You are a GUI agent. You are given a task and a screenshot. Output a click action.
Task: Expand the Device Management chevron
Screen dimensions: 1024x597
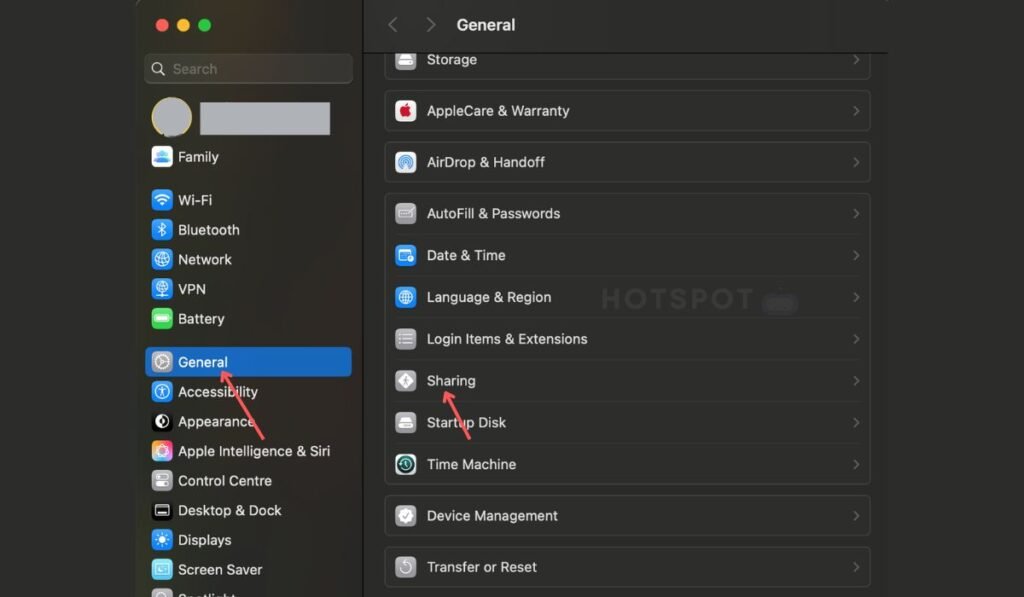(x=857, y=516)
